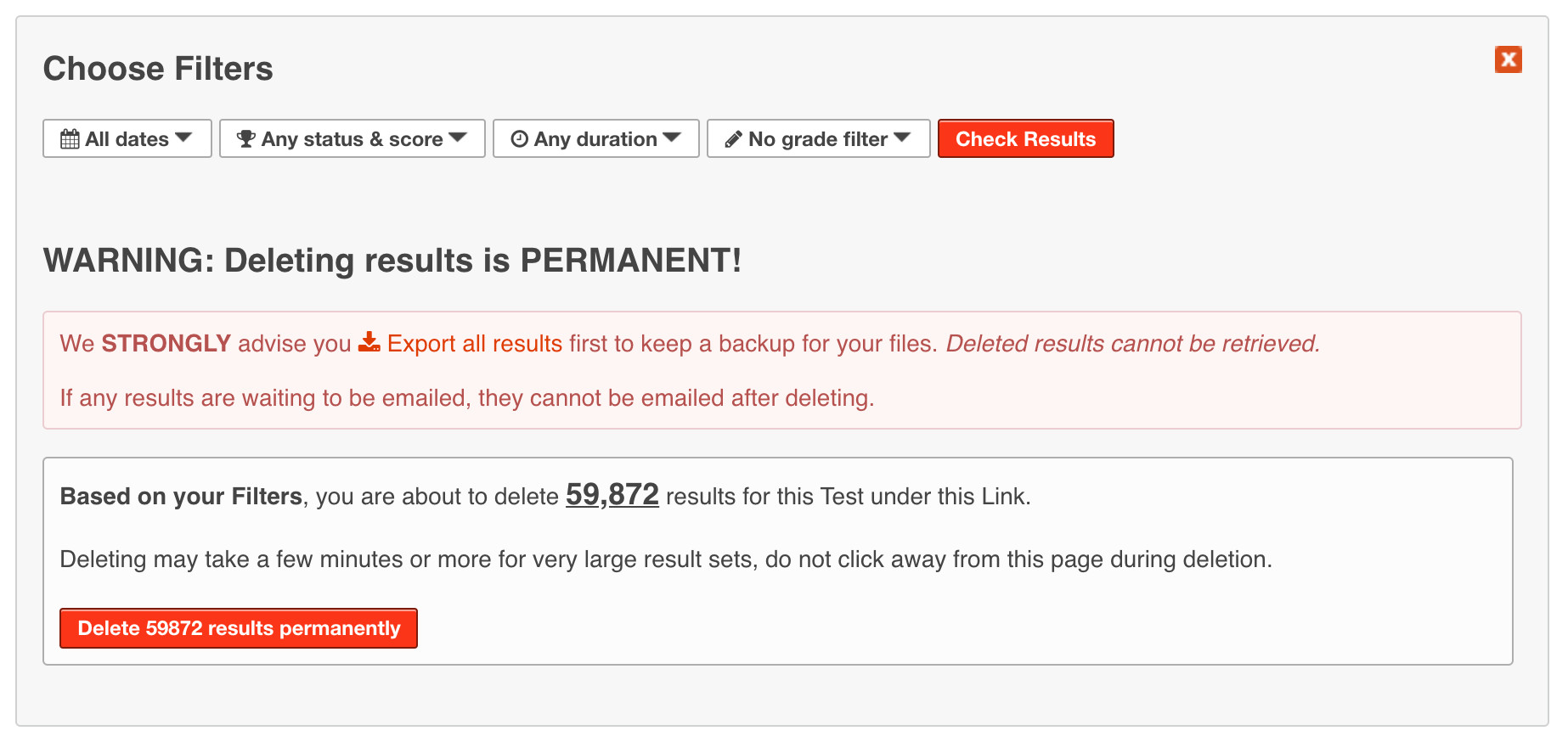Click the download icon beside Export all results
This screenshot has width=1568, height=742.
[x=369, y=342]
